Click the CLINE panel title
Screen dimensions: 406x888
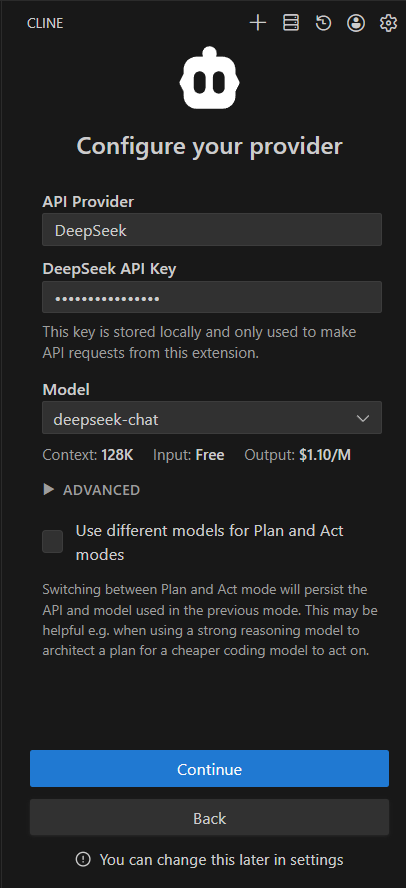[x=45, y=24]
